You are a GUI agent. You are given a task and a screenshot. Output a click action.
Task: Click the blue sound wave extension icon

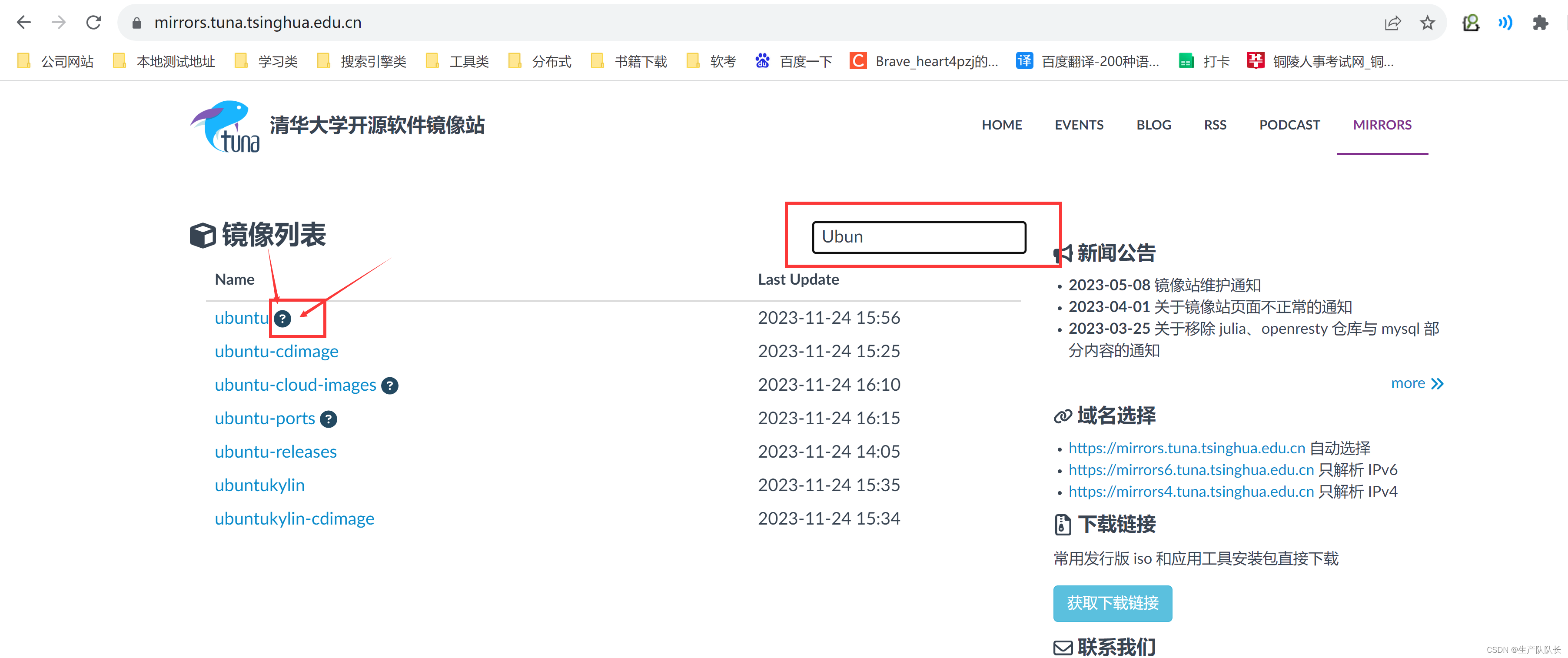point(1505,23)
